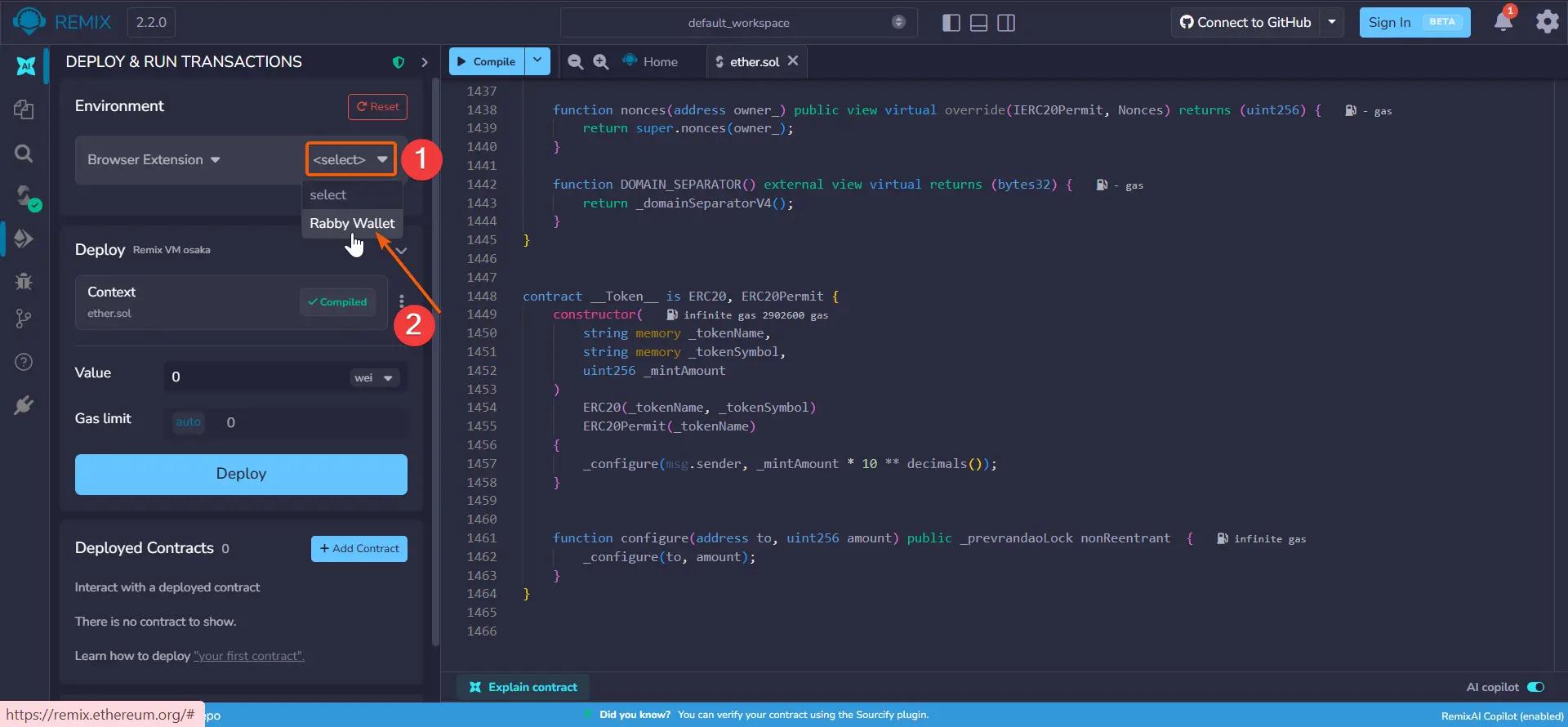This screenshot has height=727, width=1568.
Task: Click the Add Contract button
Action: [x=359, y=549]
